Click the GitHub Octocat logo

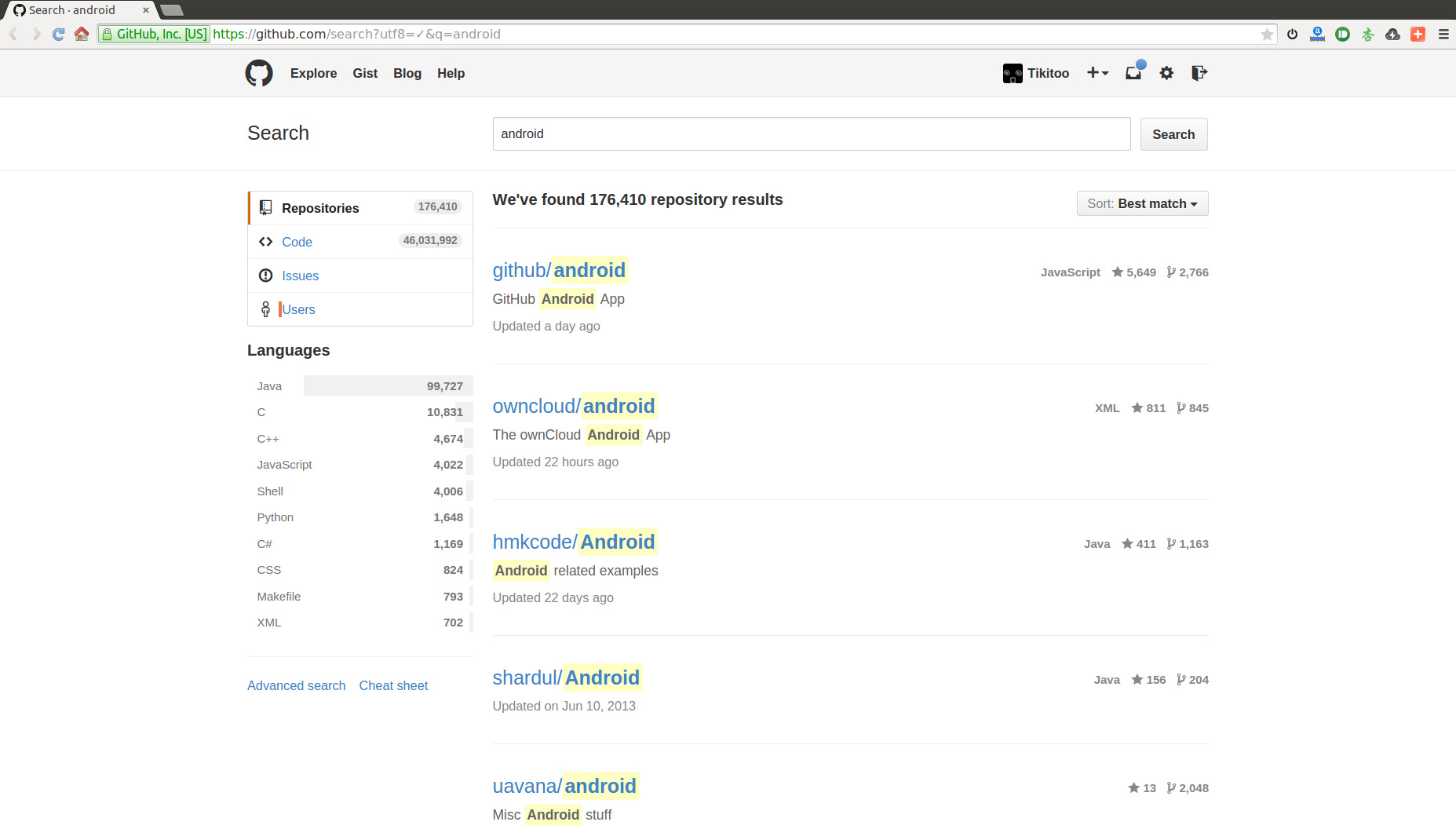pos(259,73)
